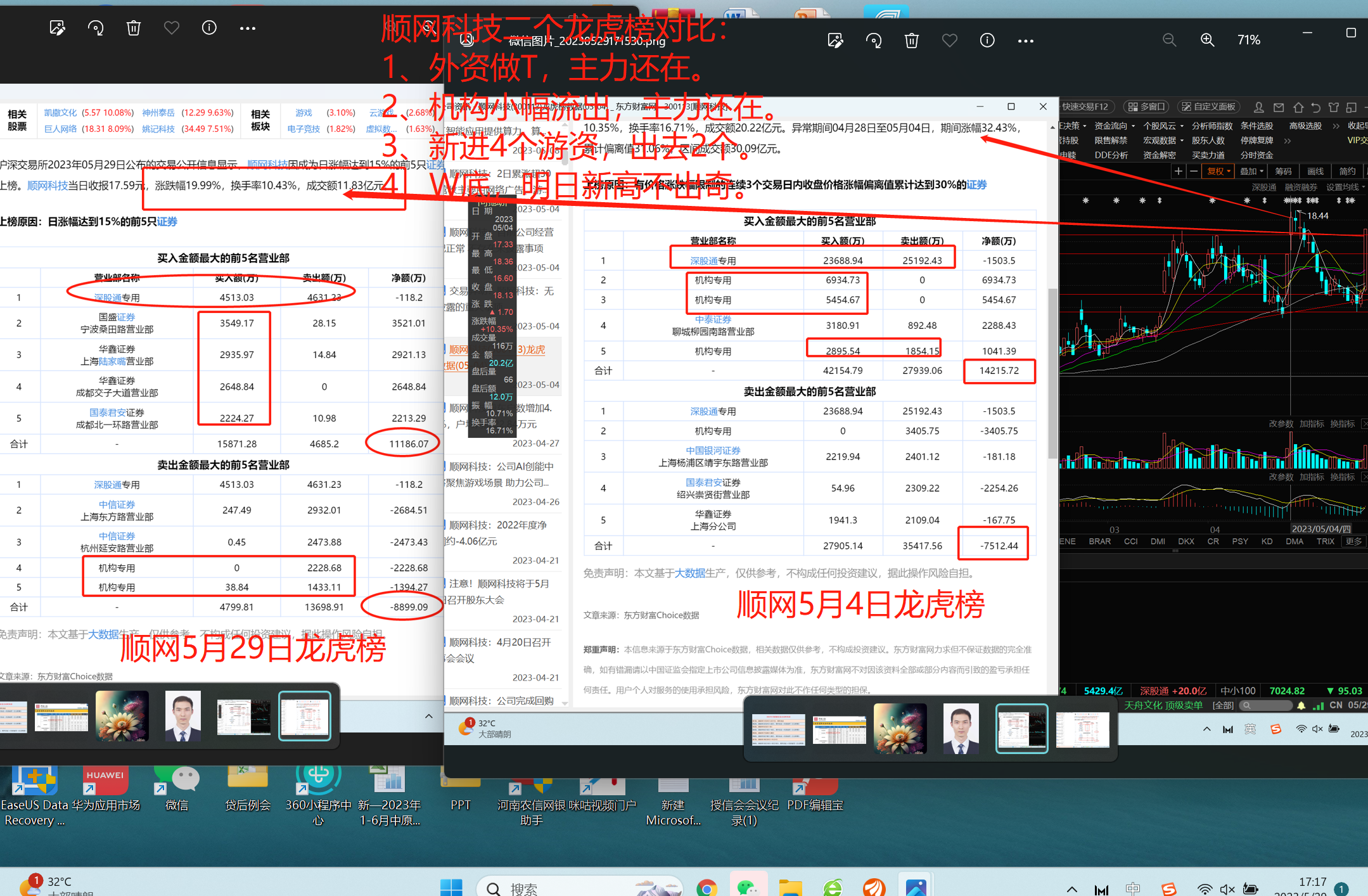Open three-dot menu in 微信图片 photo window
Screen dimensions: 1368x896
[x=1026, y=41]
